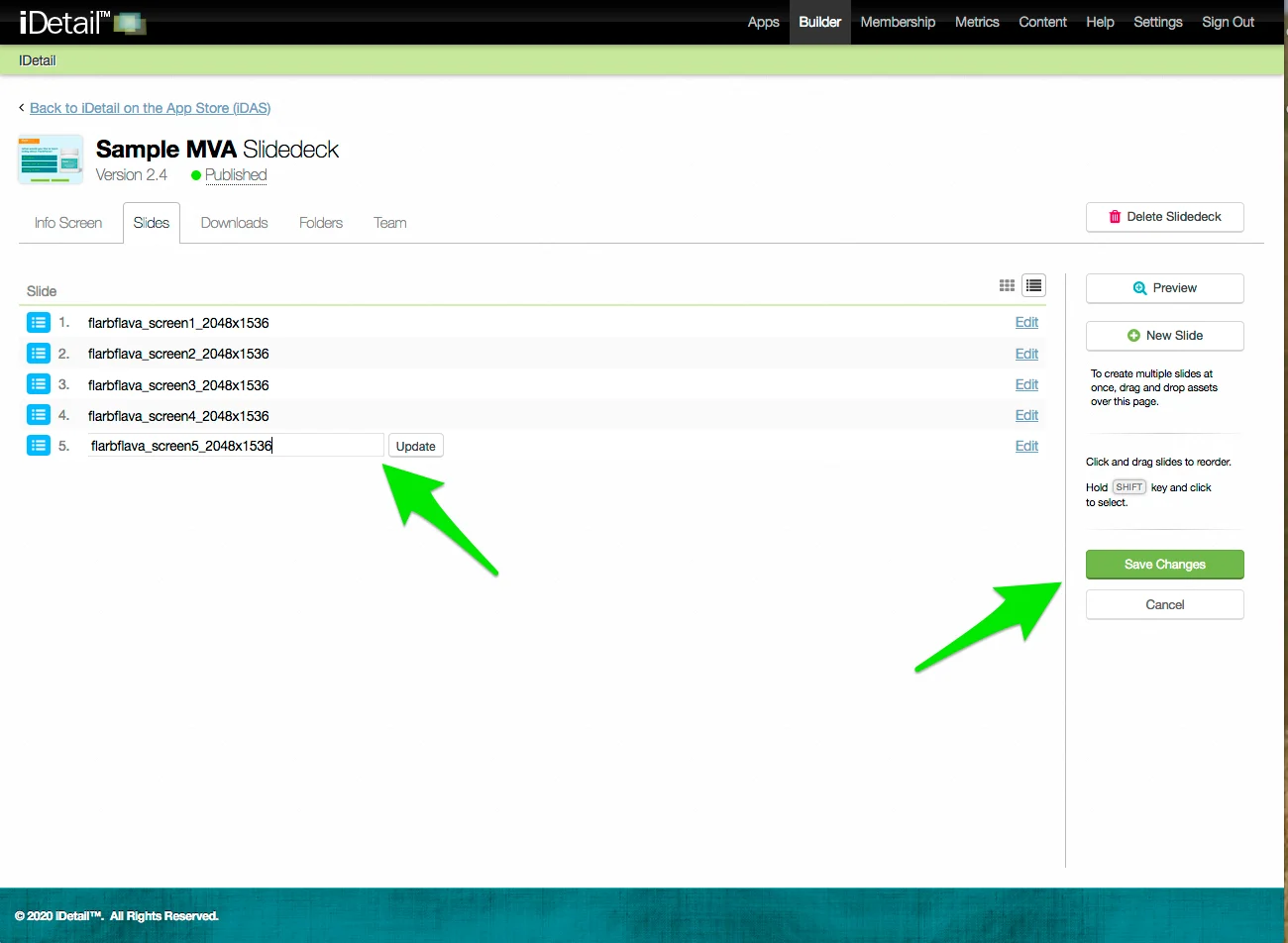Image resolution: width=1288 pixels, height=943 pixels.
Task: Select the Slides tab
Action: tap(152, 223)
